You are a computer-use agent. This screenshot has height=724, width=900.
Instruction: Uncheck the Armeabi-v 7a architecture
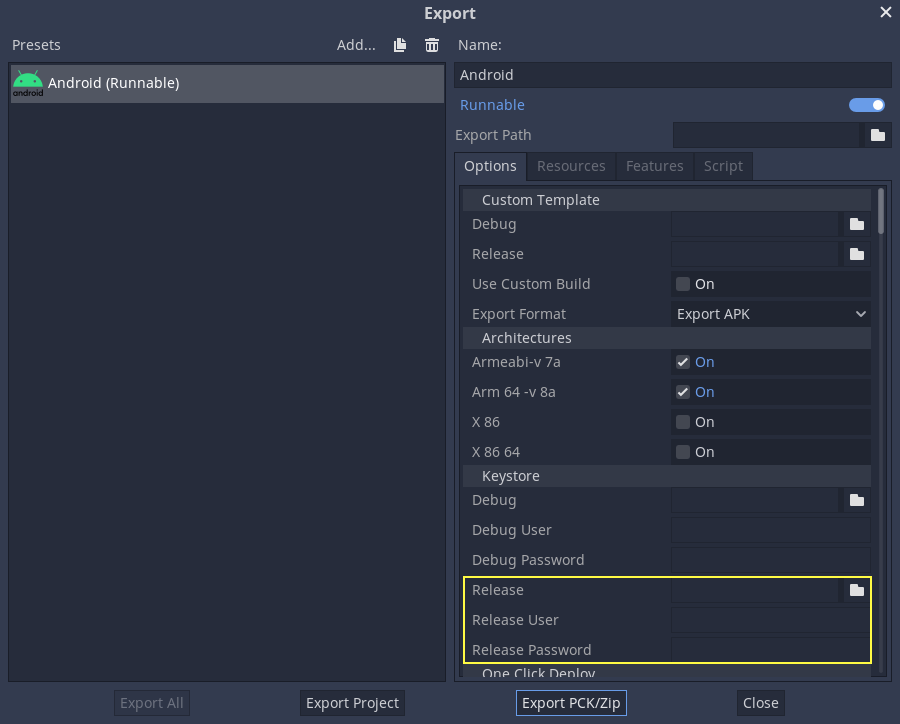coord(683,362)
